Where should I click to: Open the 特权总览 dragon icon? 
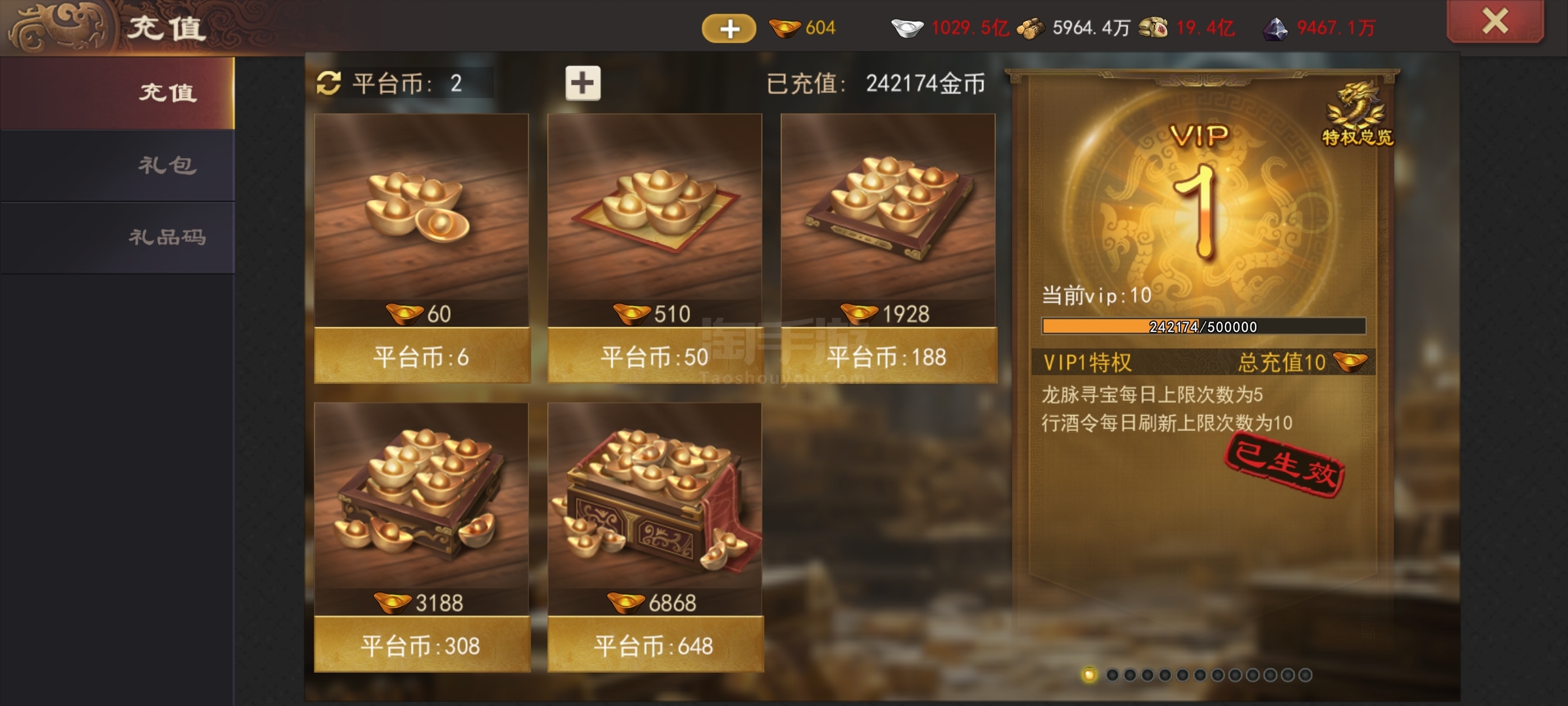point(1358,113)
